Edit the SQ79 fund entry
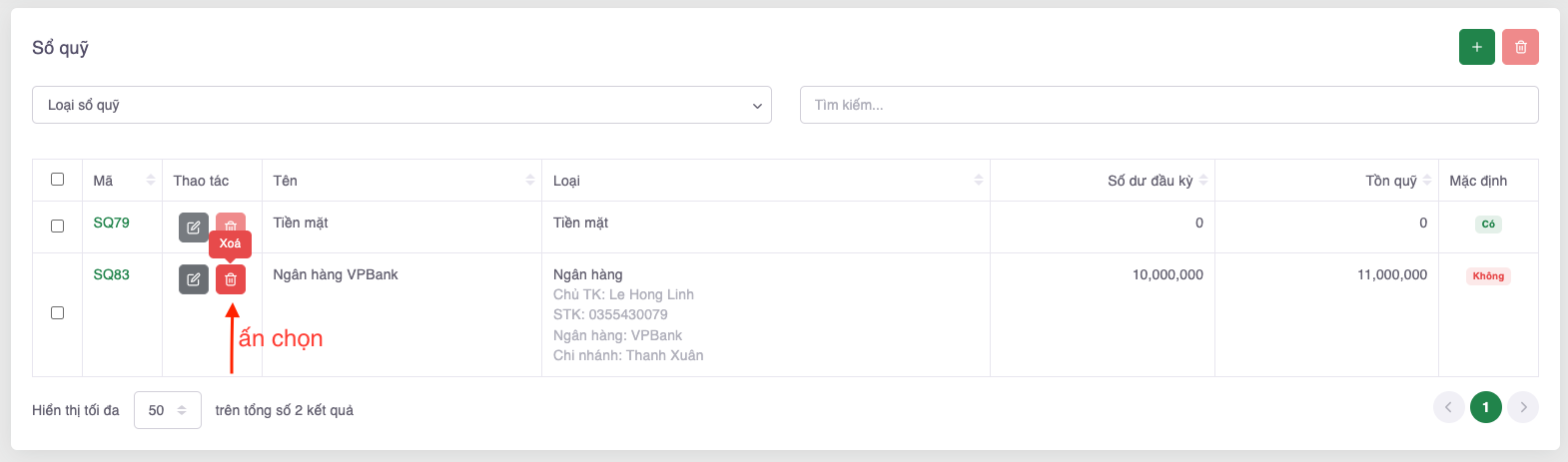This screenshot has height=462, width=1568. click(194, 227)
